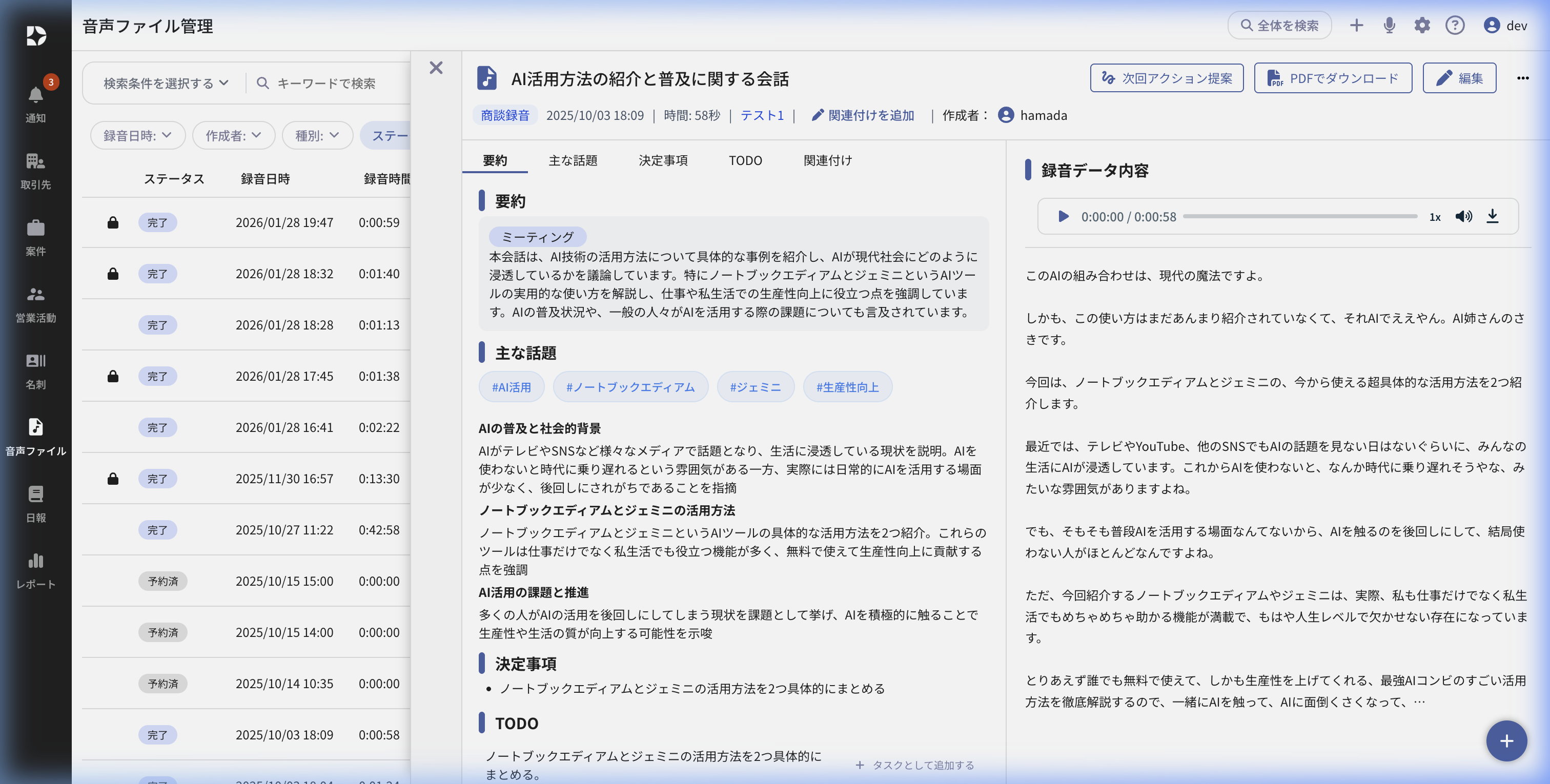Open the 作成者 filter dropdown
Viewport: 1550px width, 784px height.
(x=233, y=135)
